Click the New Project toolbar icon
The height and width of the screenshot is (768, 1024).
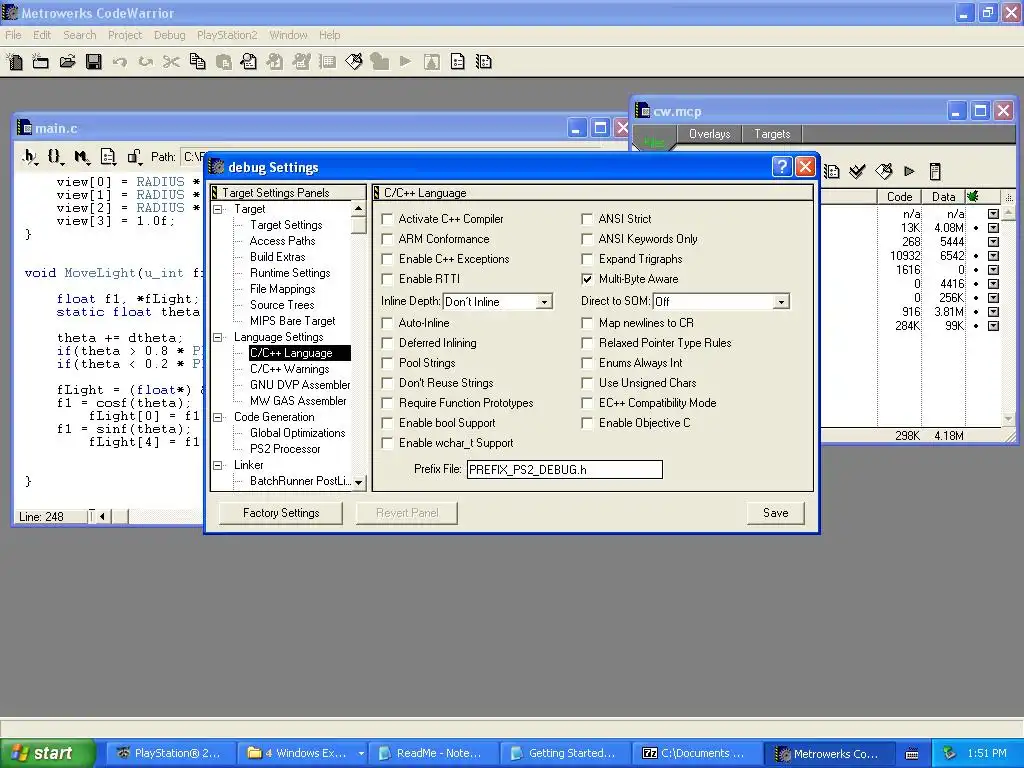[x=40, y=62]
